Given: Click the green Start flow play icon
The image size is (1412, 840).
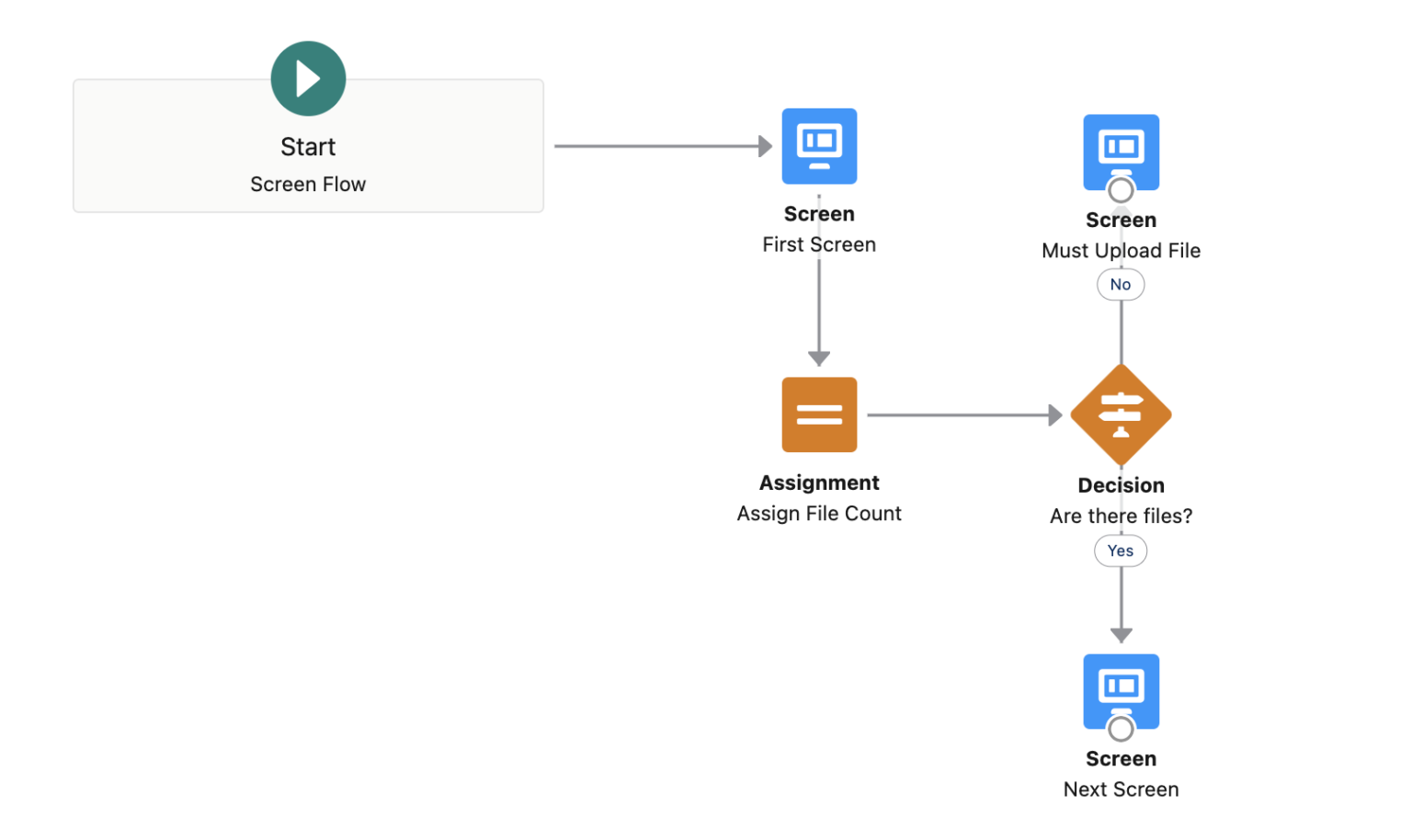Looking at the screenshot, I should [308, 78].
